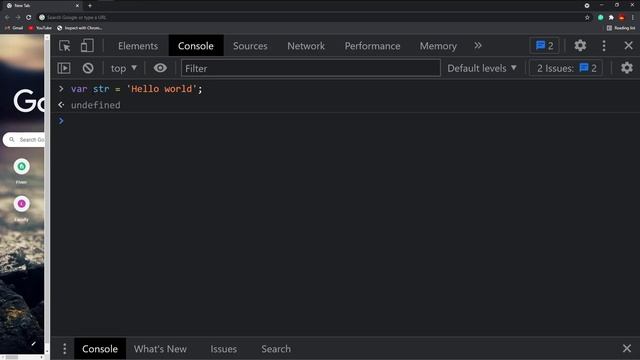The height and width of the screenshot is (360, 640).
Task: Open the Network panel tab
Action: (x=306, y=46)
